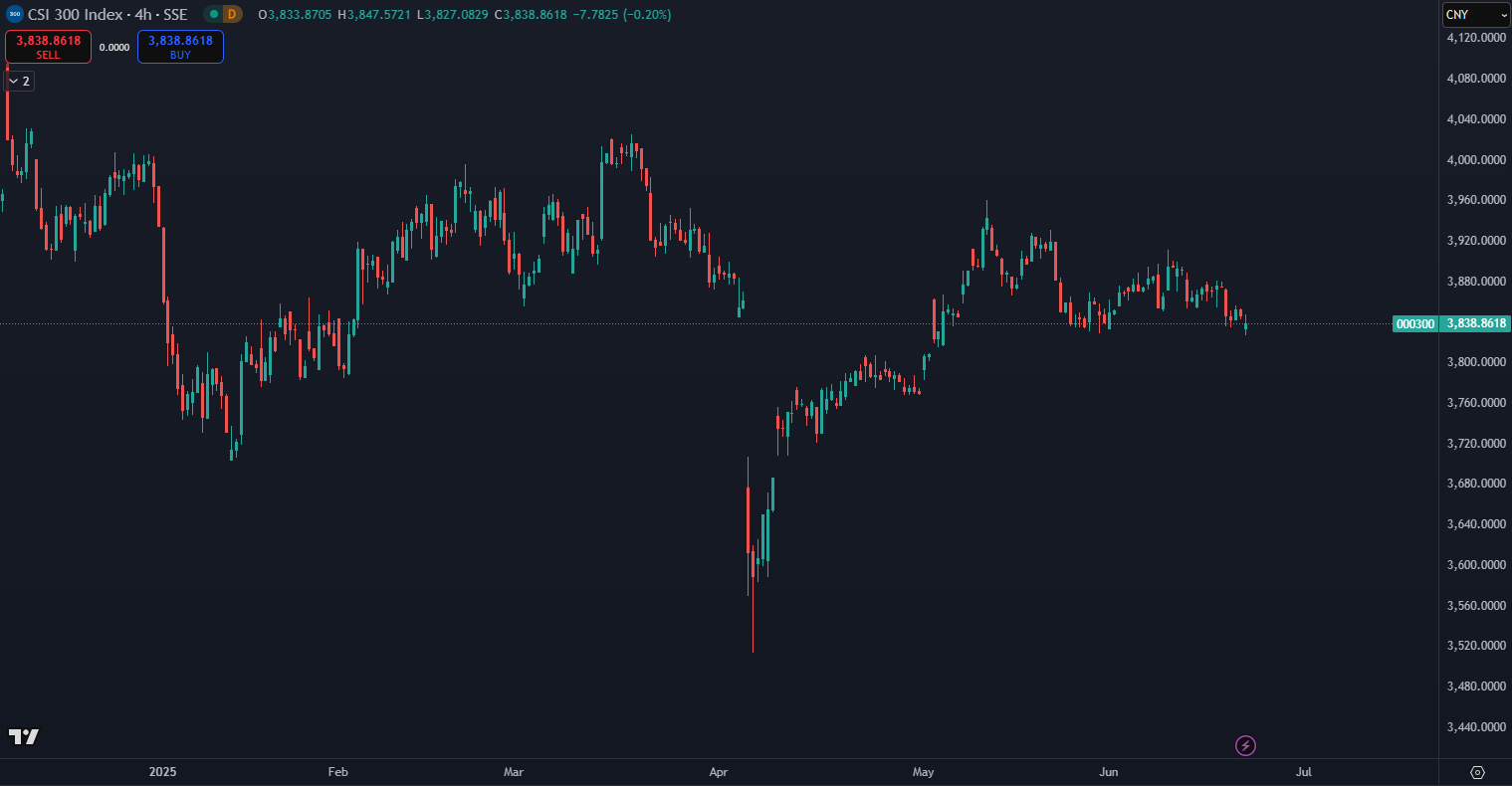
Task: Click the 3,680.0000 price axis label
Action: (1475, 484)
